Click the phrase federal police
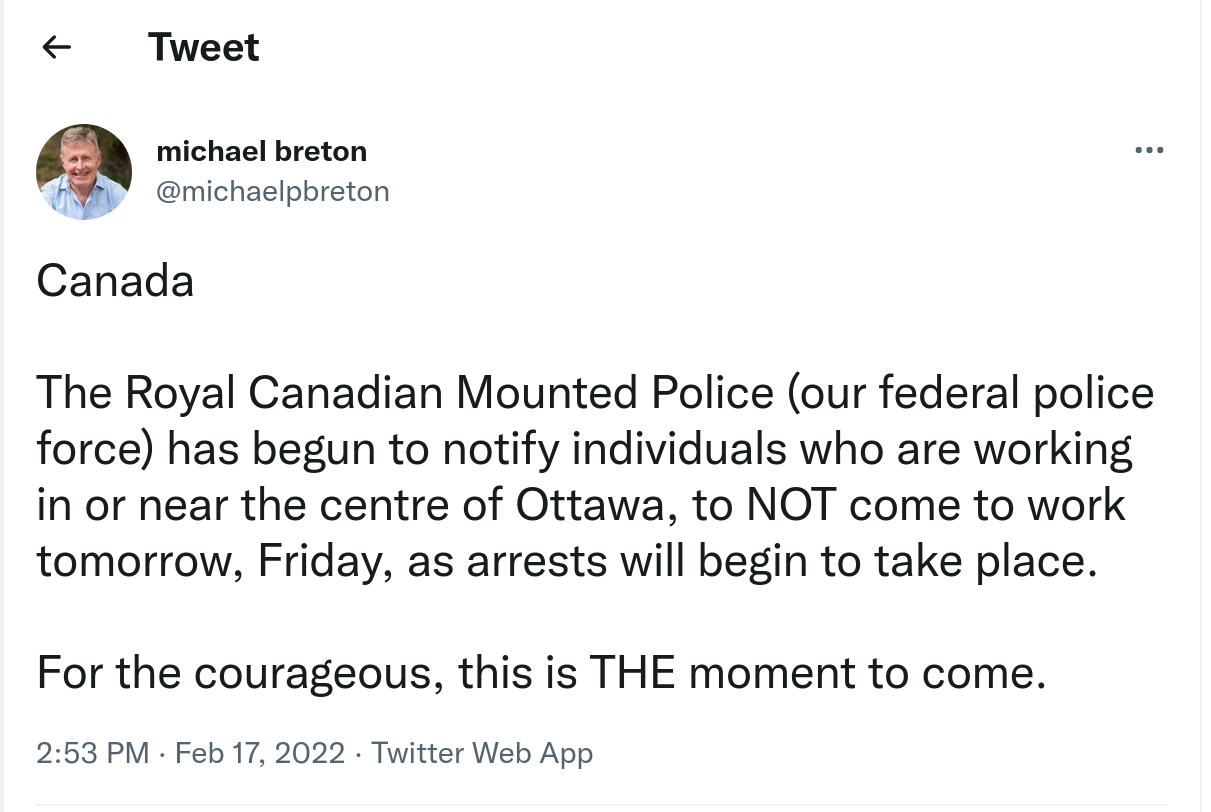Viewport: 1211px width, 812px height. click(1015, 393)
